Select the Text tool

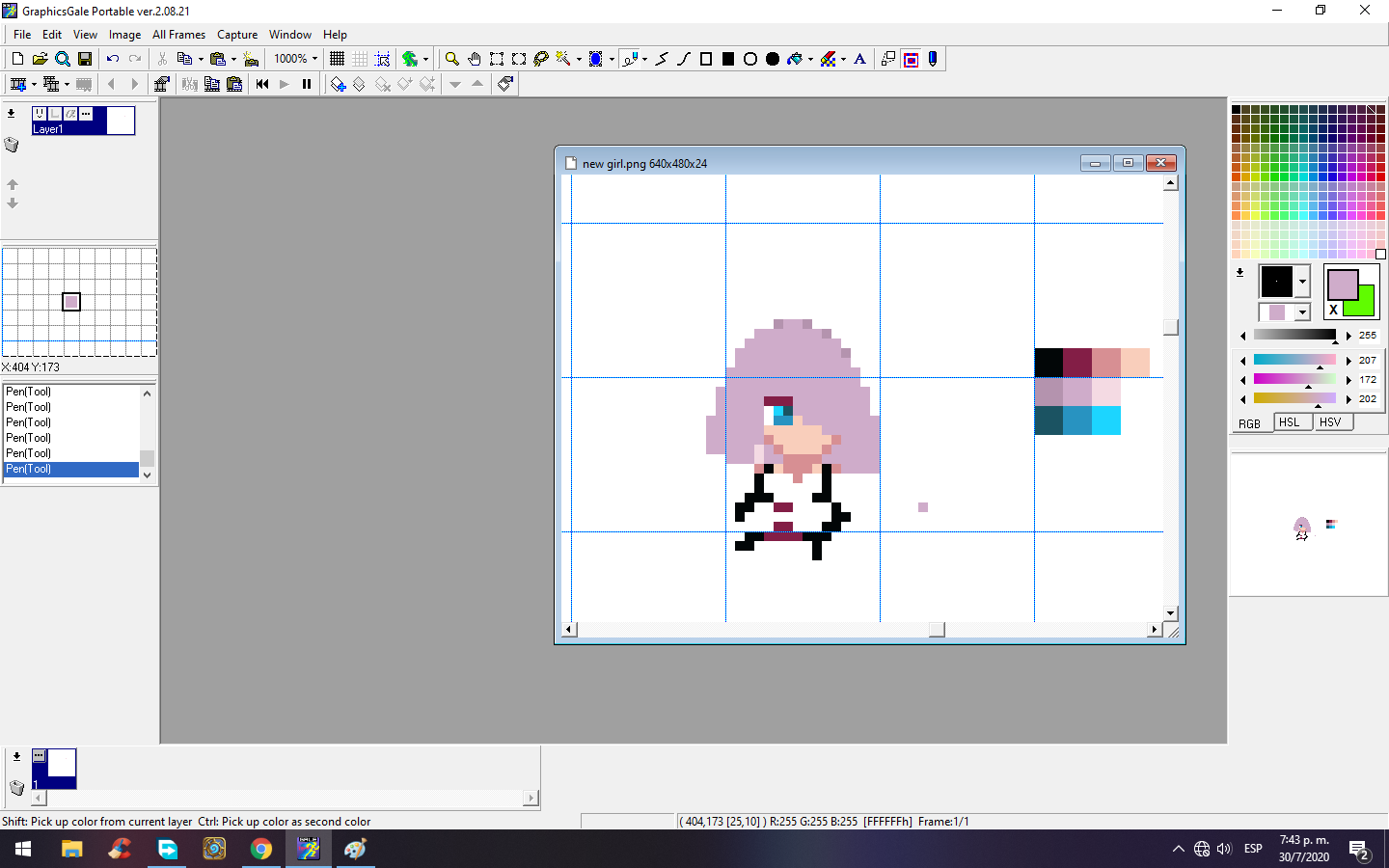(860, 59)
